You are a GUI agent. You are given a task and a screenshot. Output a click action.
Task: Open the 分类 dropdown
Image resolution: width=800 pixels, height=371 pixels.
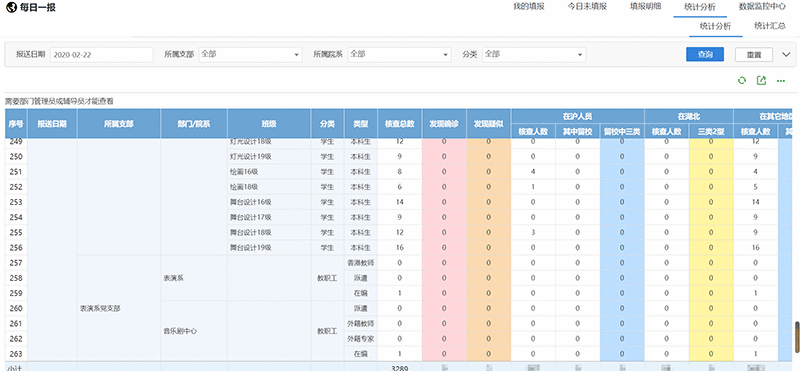tap(534, 55)
